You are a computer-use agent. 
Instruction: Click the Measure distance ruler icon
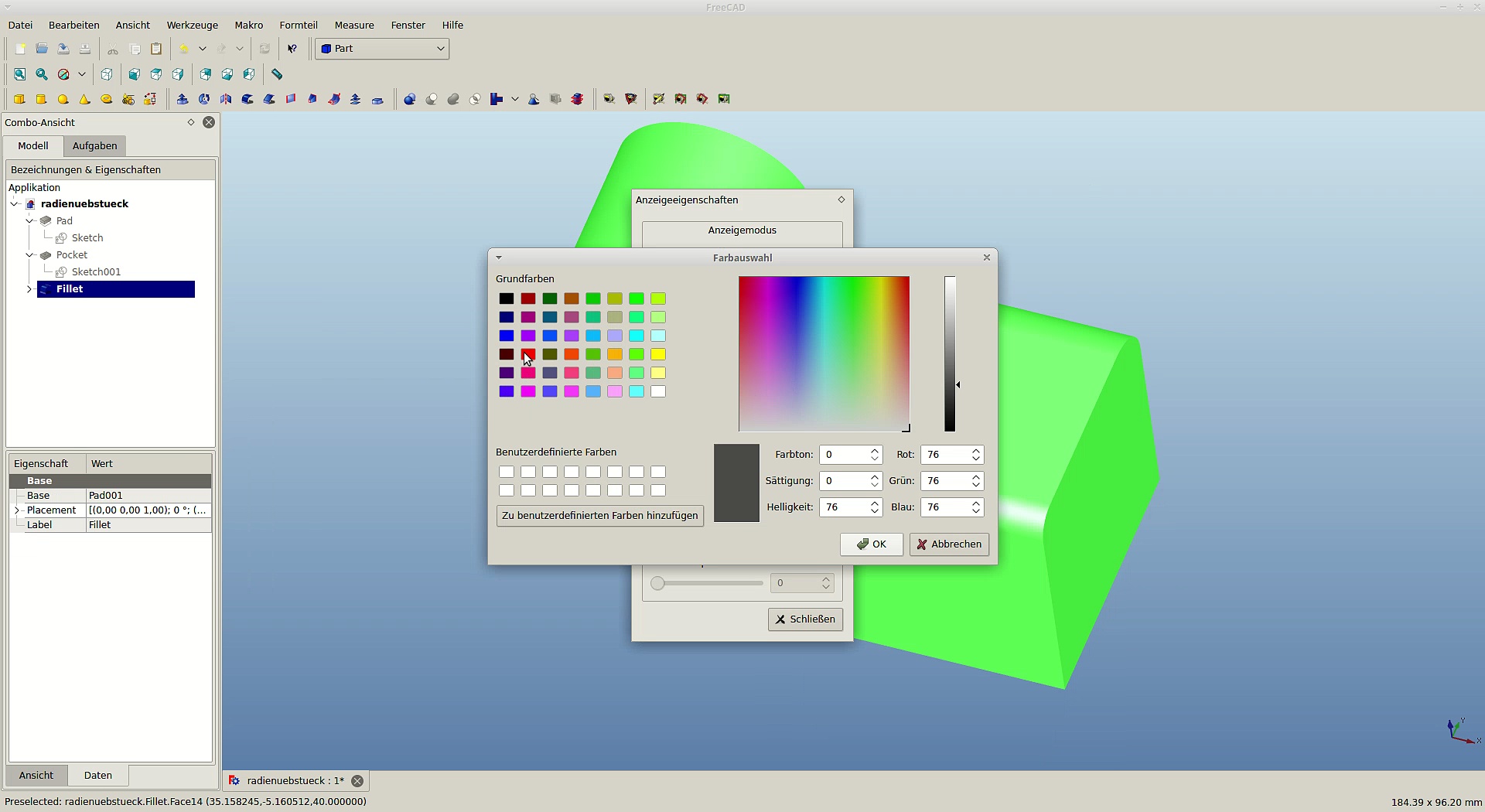pos(277,74)
